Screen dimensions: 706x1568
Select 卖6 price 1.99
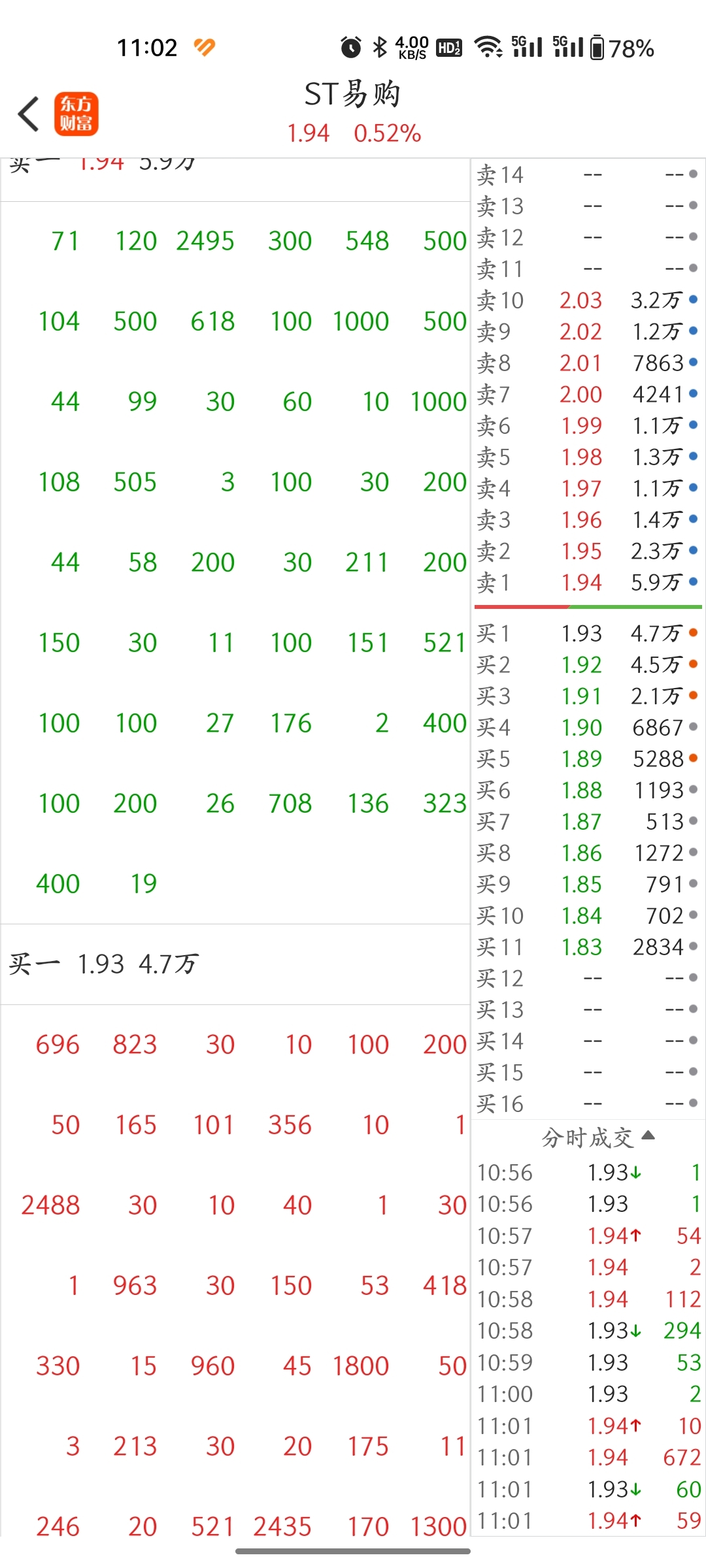[x=581, y=425]
